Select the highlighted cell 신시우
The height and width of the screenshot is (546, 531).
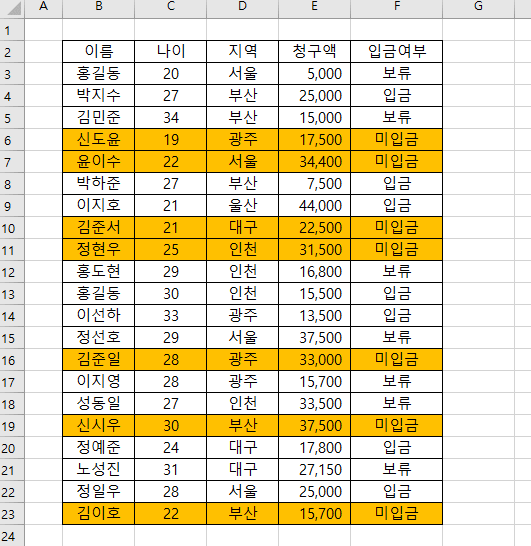[x=99, y=426]
